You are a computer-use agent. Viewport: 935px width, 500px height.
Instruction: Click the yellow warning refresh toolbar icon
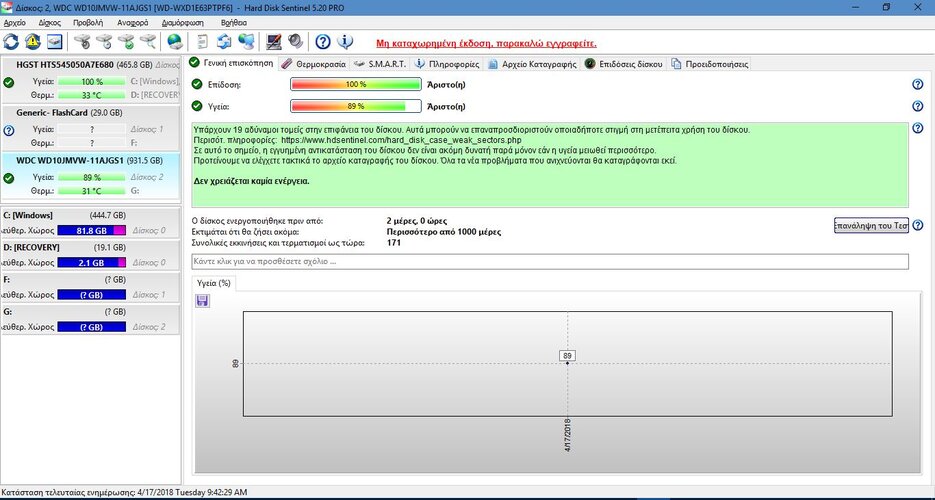click(x=33, y=42)
